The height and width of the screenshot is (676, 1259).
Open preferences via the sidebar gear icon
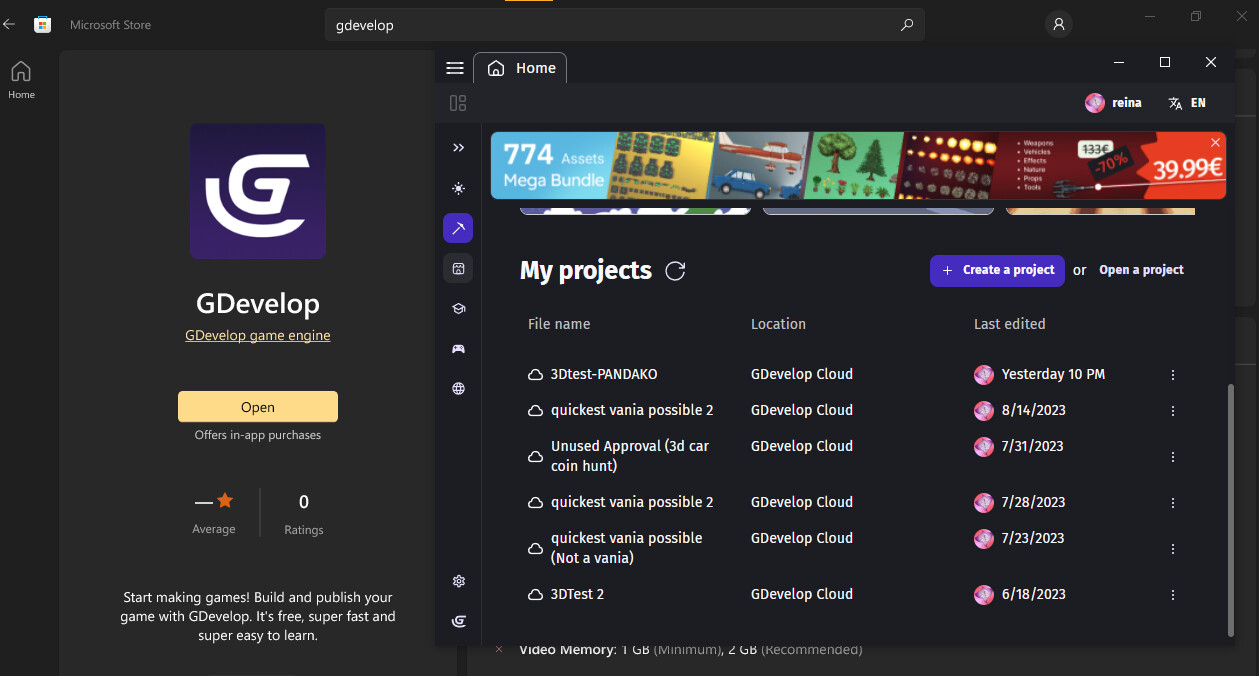click(458, 581)
